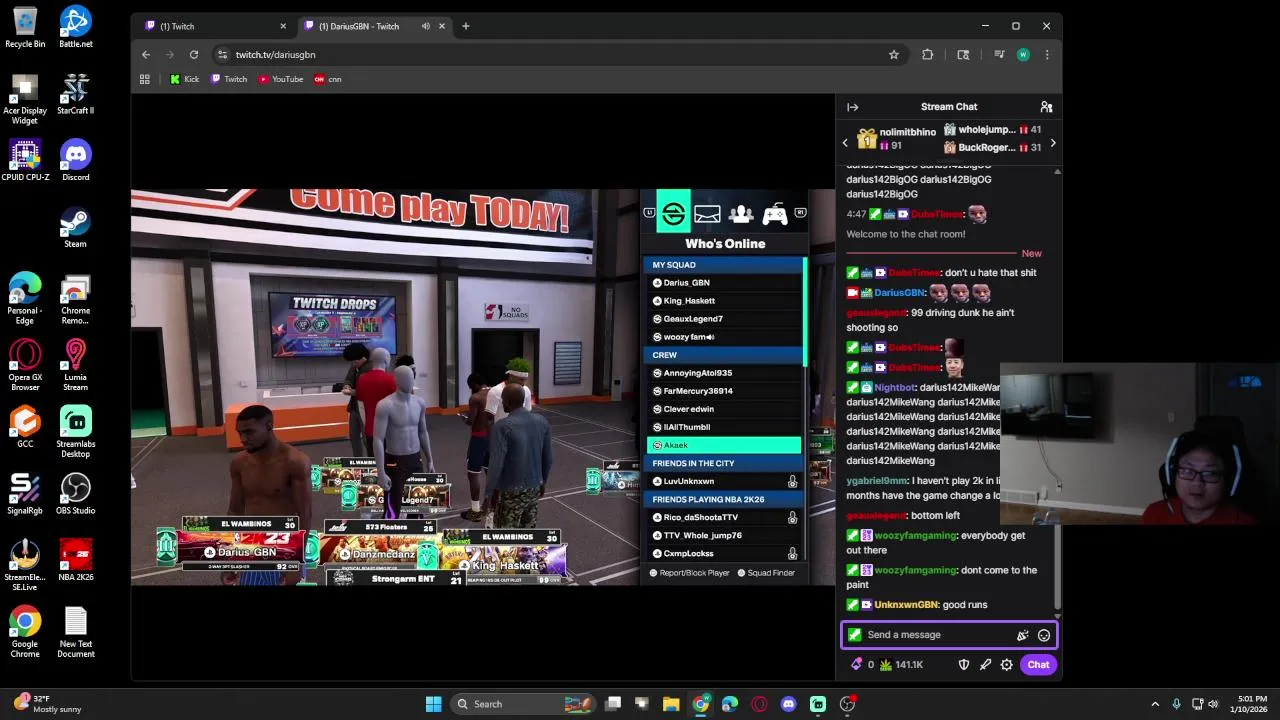This screenshot has height=720, width=1280.
Task: Open SignalRgb desktop icon
Action: (x=25, y=493)
